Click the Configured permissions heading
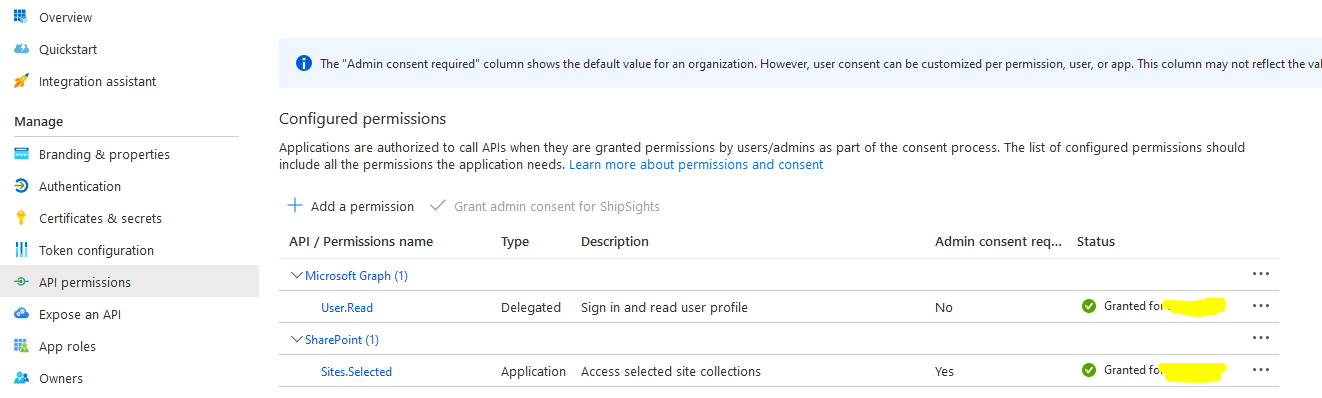This screenshot has height=398, width=1322. point(362,118)
